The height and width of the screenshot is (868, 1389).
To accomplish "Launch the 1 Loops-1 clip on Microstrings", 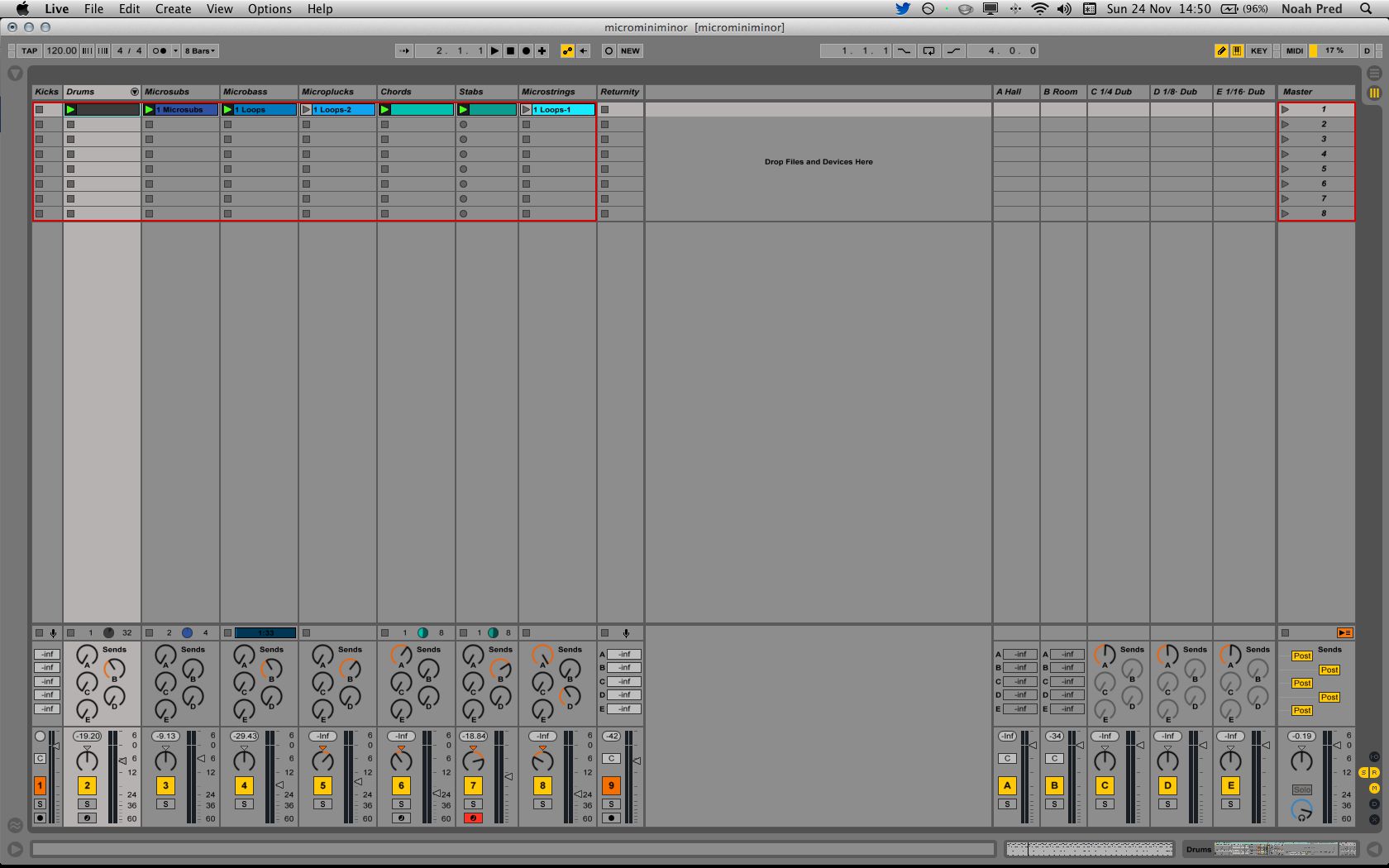I will pyautogui.click(x=526, y=109).
